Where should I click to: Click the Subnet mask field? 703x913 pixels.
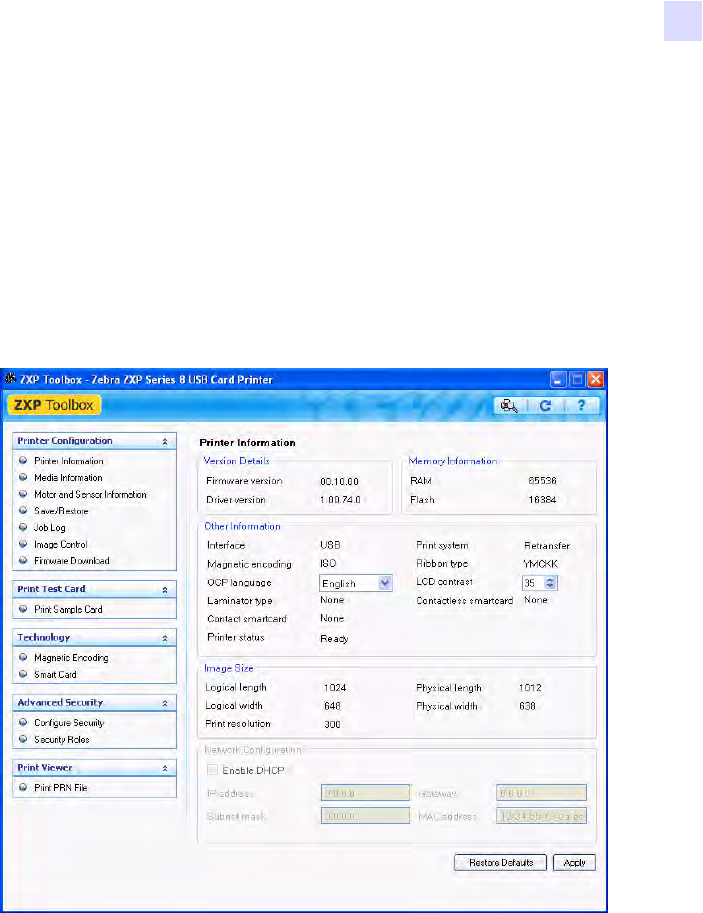click(x=365, y=816)
